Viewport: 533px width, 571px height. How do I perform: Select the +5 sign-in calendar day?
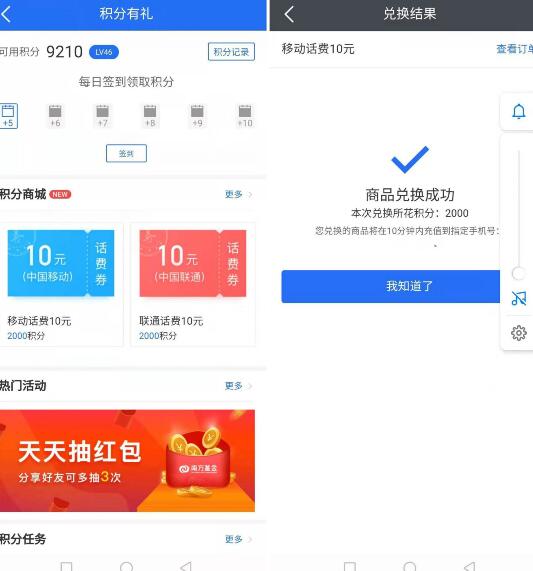(8, 116)
